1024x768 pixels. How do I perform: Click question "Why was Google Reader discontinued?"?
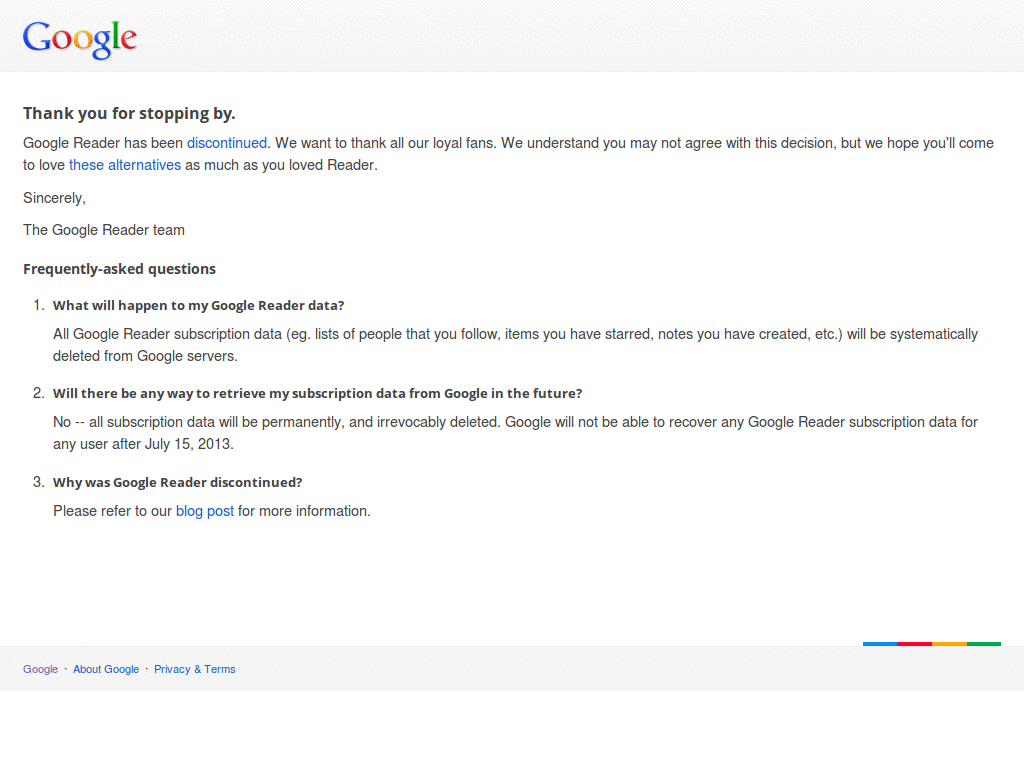pyautogui.click(x=178, y=483)
